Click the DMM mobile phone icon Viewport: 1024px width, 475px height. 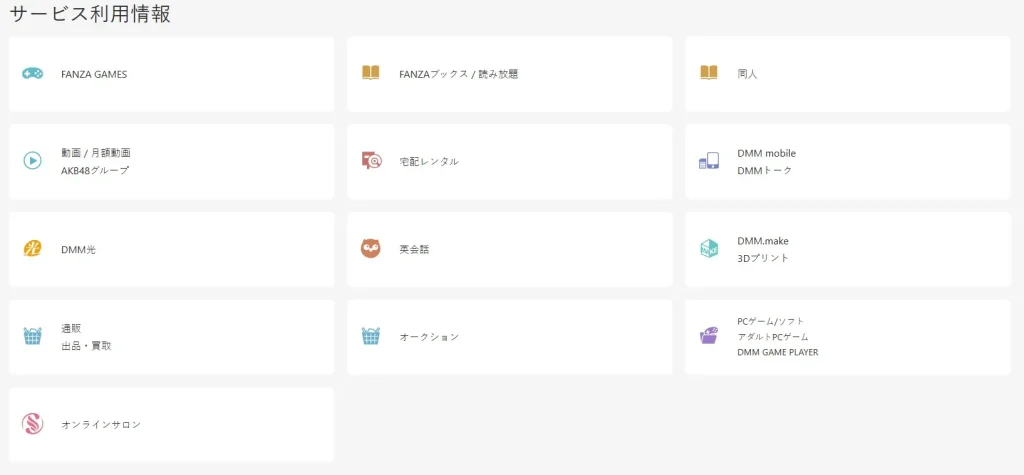click(x=708, y=161)
